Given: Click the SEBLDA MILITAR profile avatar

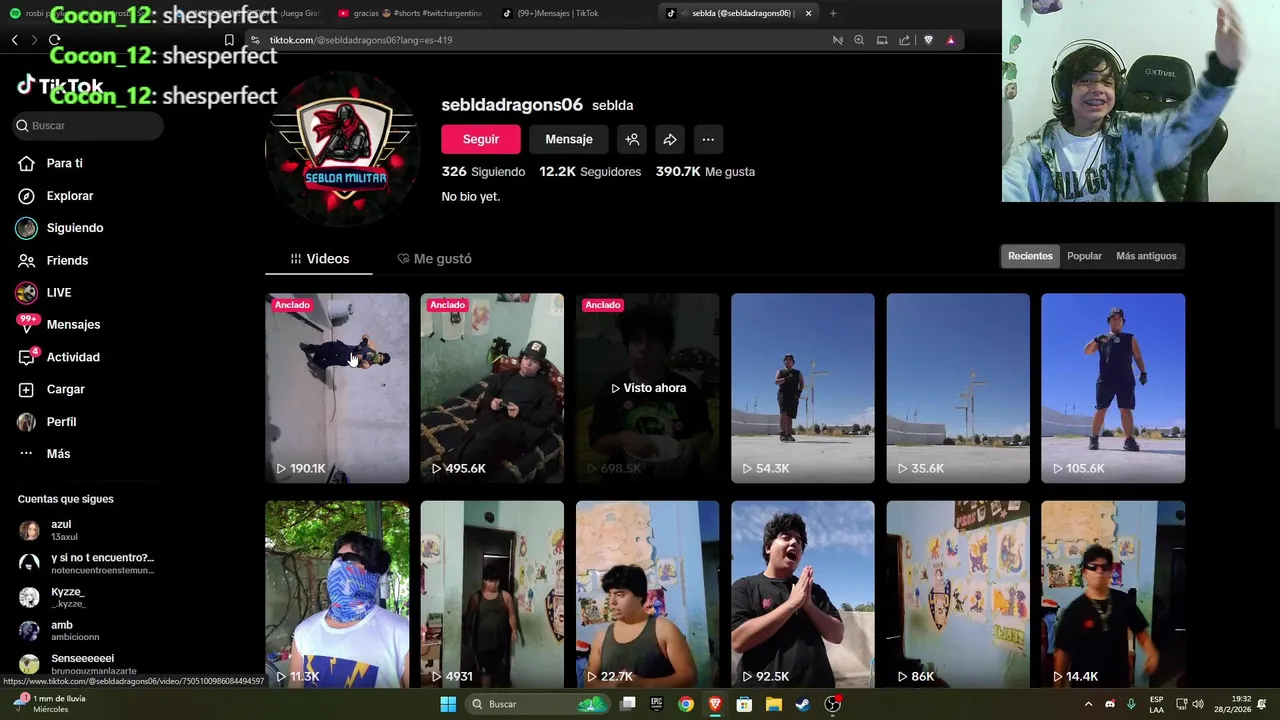Looking at the screenshot, I should [x=343, y=150].
